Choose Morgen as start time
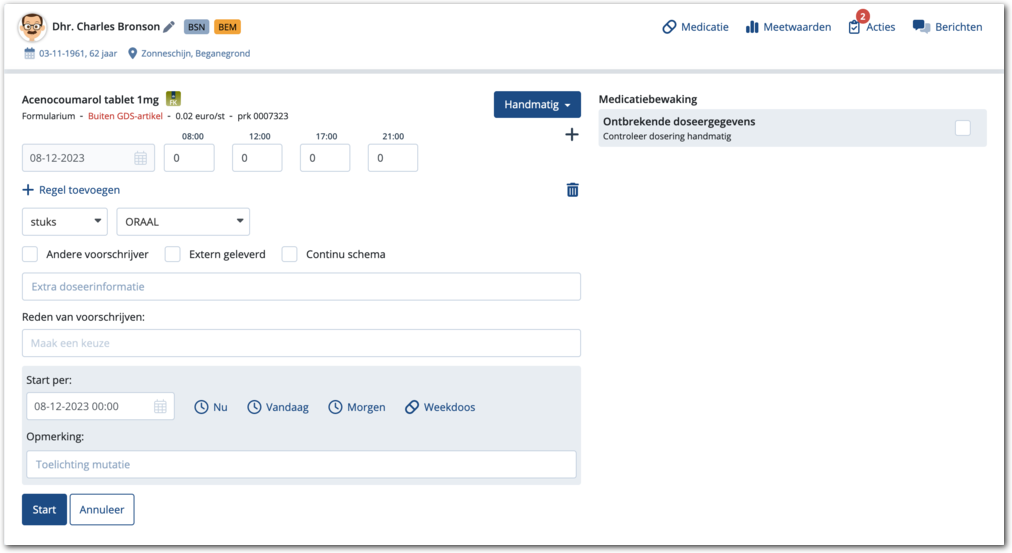Viewport: 1012px width, 553px height. tap(357, 407)
